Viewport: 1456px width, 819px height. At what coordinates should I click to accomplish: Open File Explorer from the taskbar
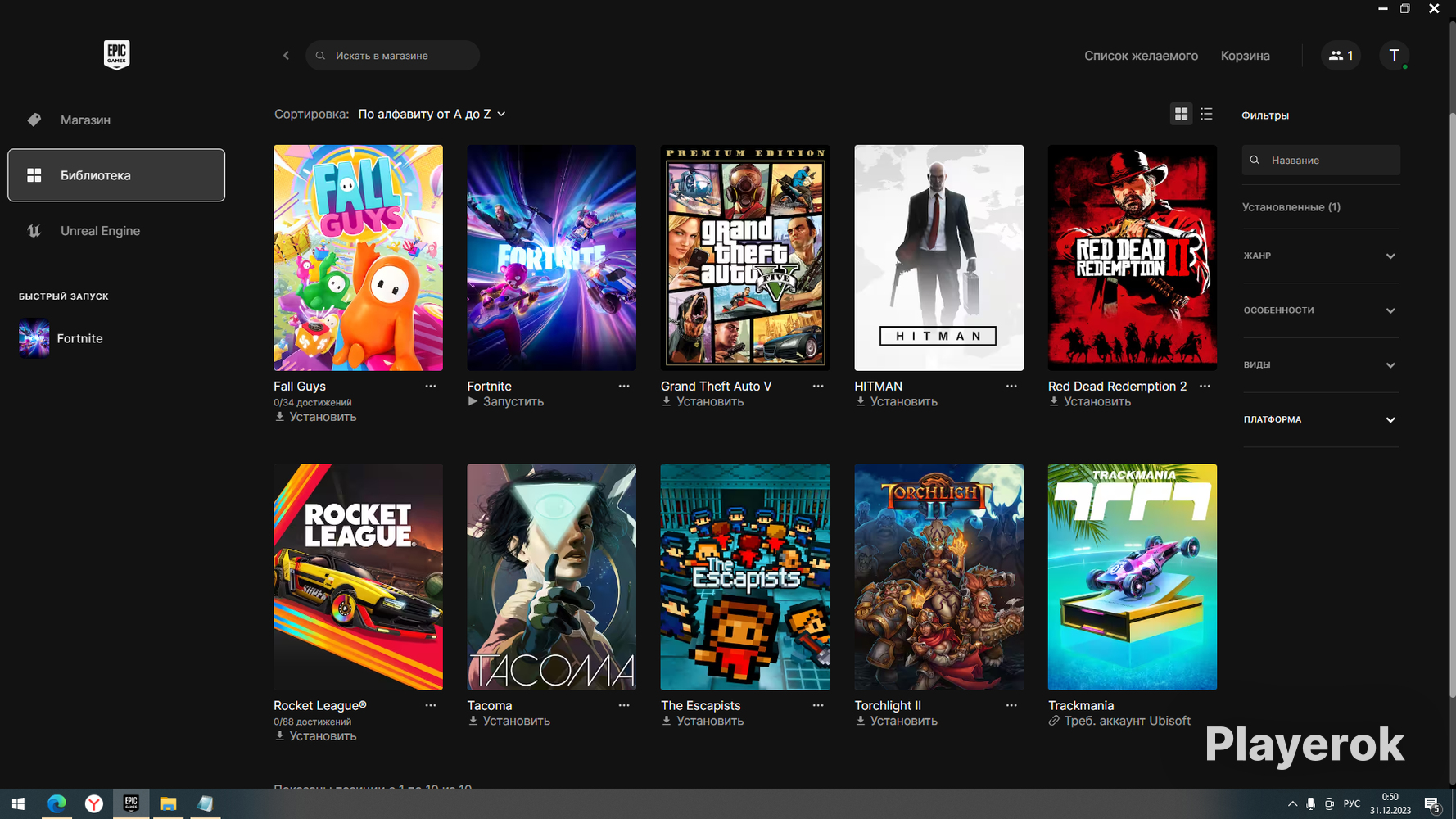pyautogui.click(x=168, y=804)
